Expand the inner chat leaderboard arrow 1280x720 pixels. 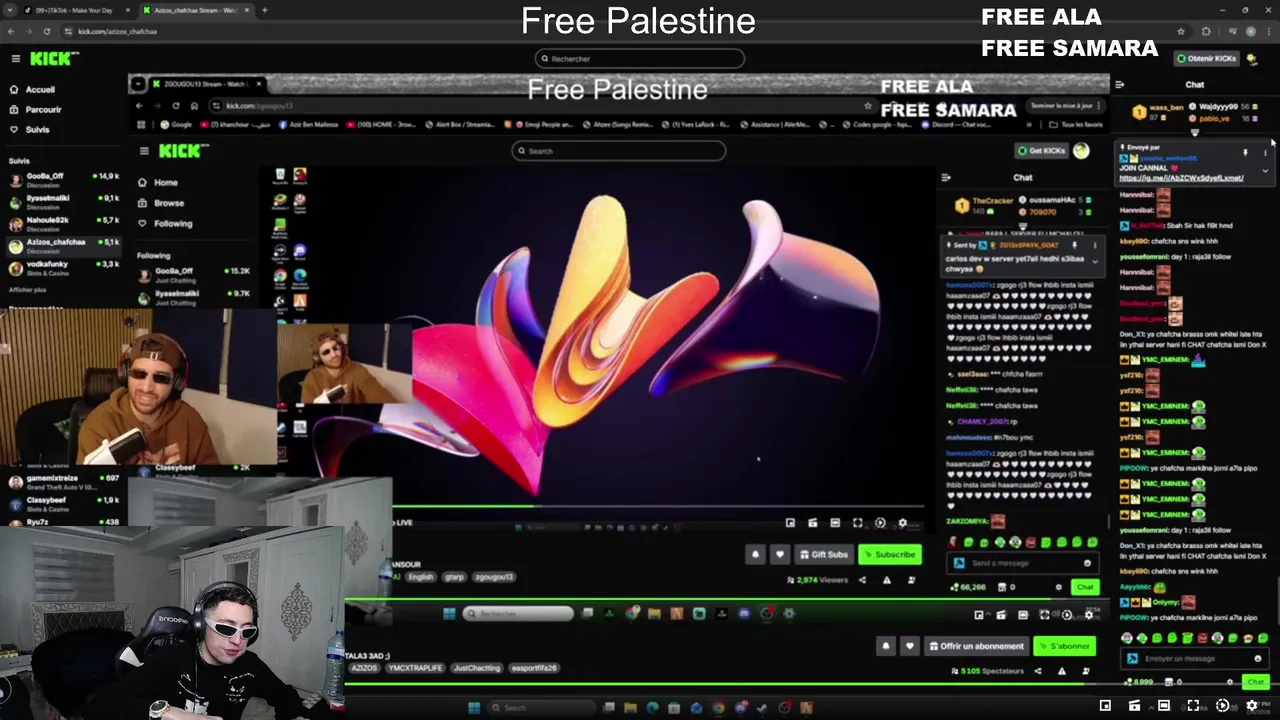click(x=1022, y=225)
